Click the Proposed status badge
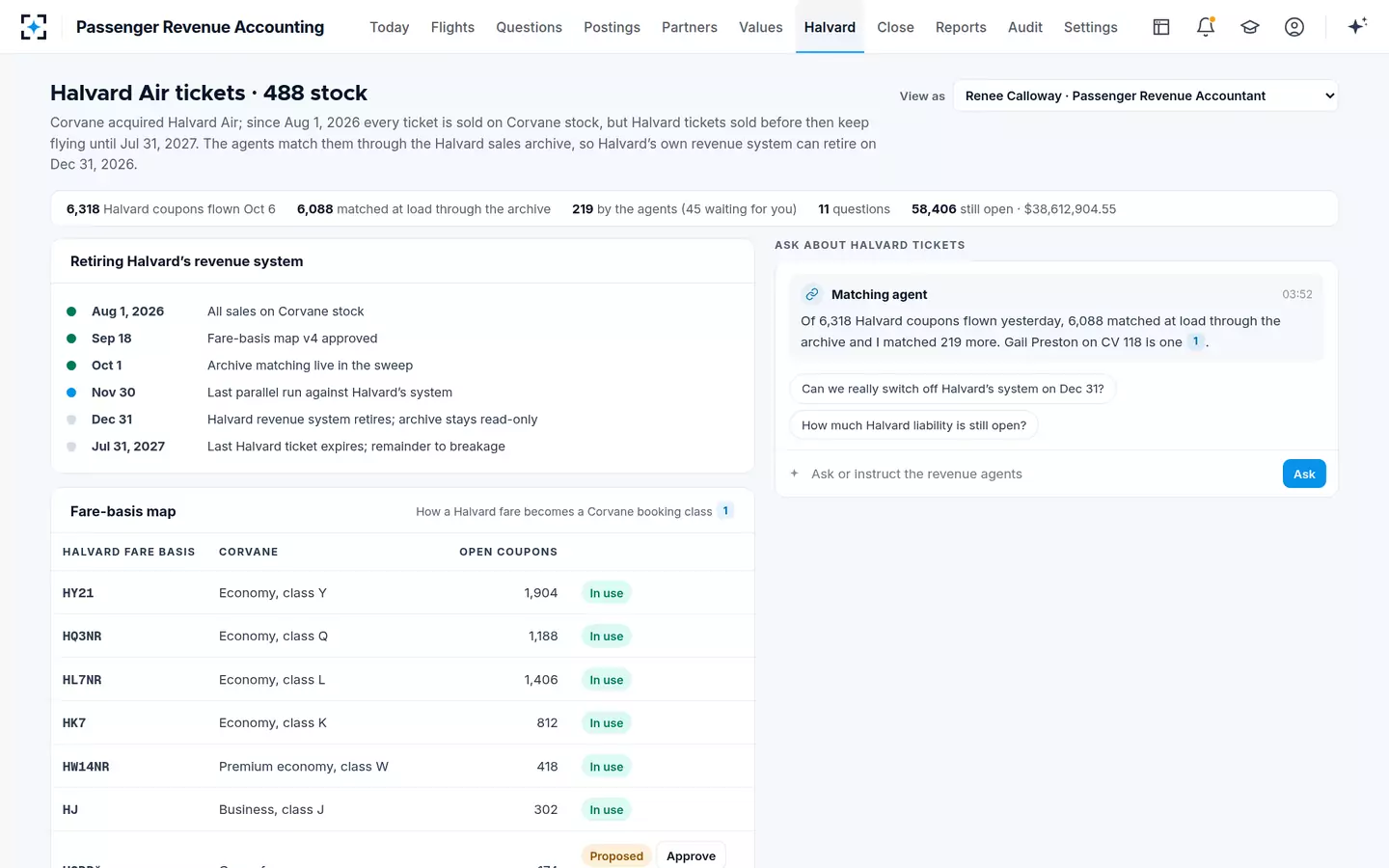Viewport: 1389px width, 868px height. (616, 855)
